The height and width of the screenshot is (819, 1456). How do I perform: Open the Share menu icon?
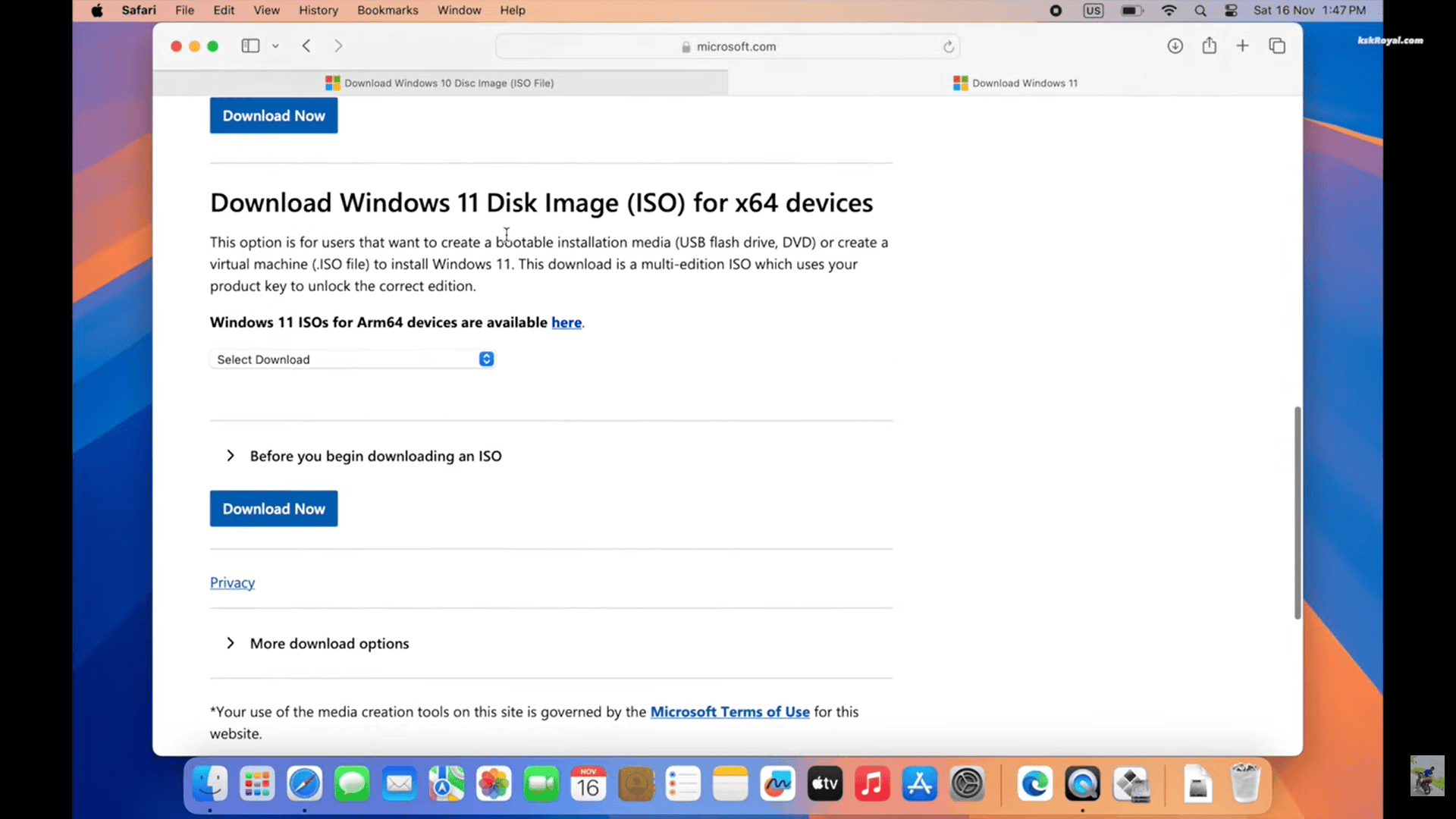click(1209, 45)
